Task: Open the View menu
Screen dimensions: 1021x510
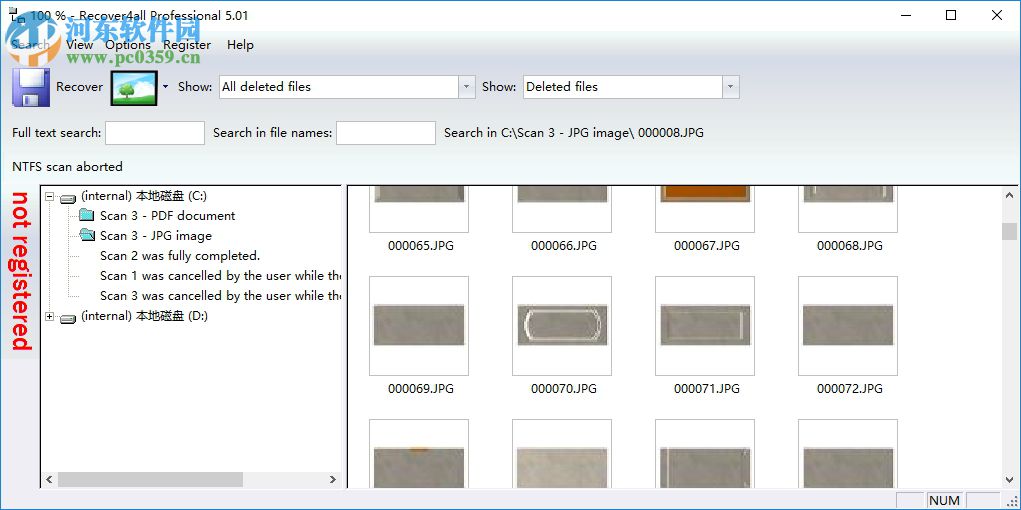Action: (79, 45)
